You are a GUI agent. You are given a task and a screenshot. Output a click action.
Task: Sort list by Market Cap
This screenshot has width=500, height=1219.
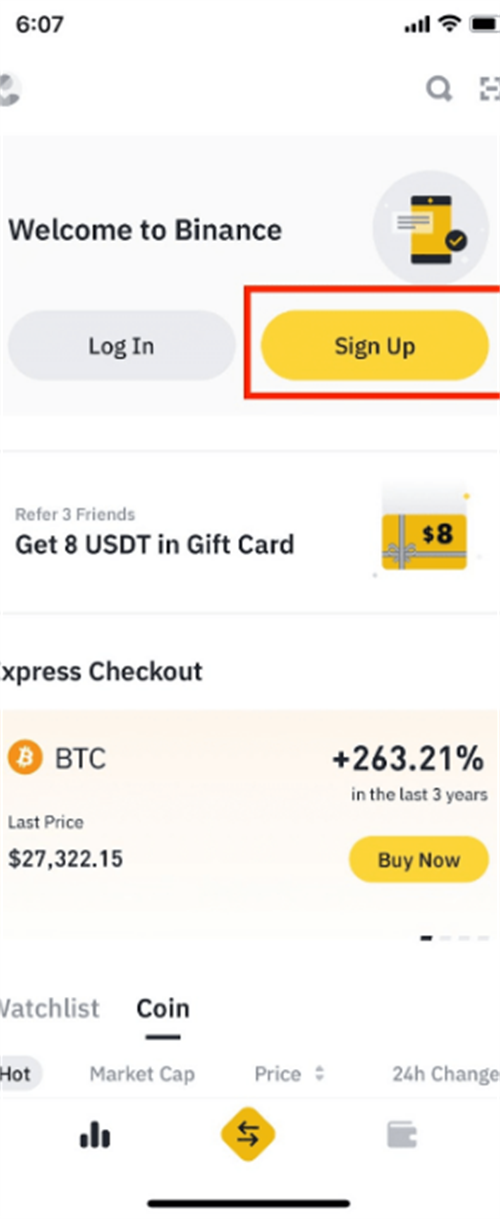point(142,1074)
